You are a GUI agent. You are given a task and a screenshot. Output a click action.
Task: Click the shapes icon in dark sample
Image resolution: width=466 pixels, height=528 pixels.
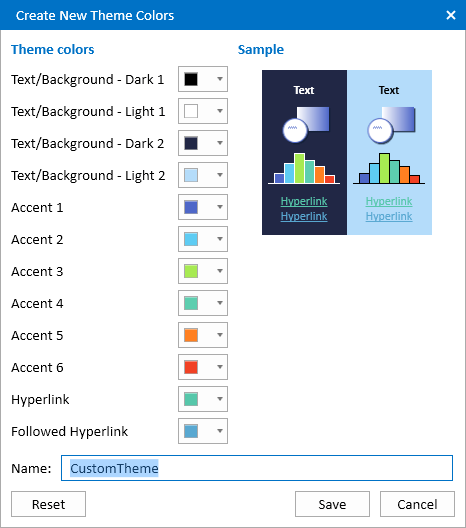pos(306,125)
